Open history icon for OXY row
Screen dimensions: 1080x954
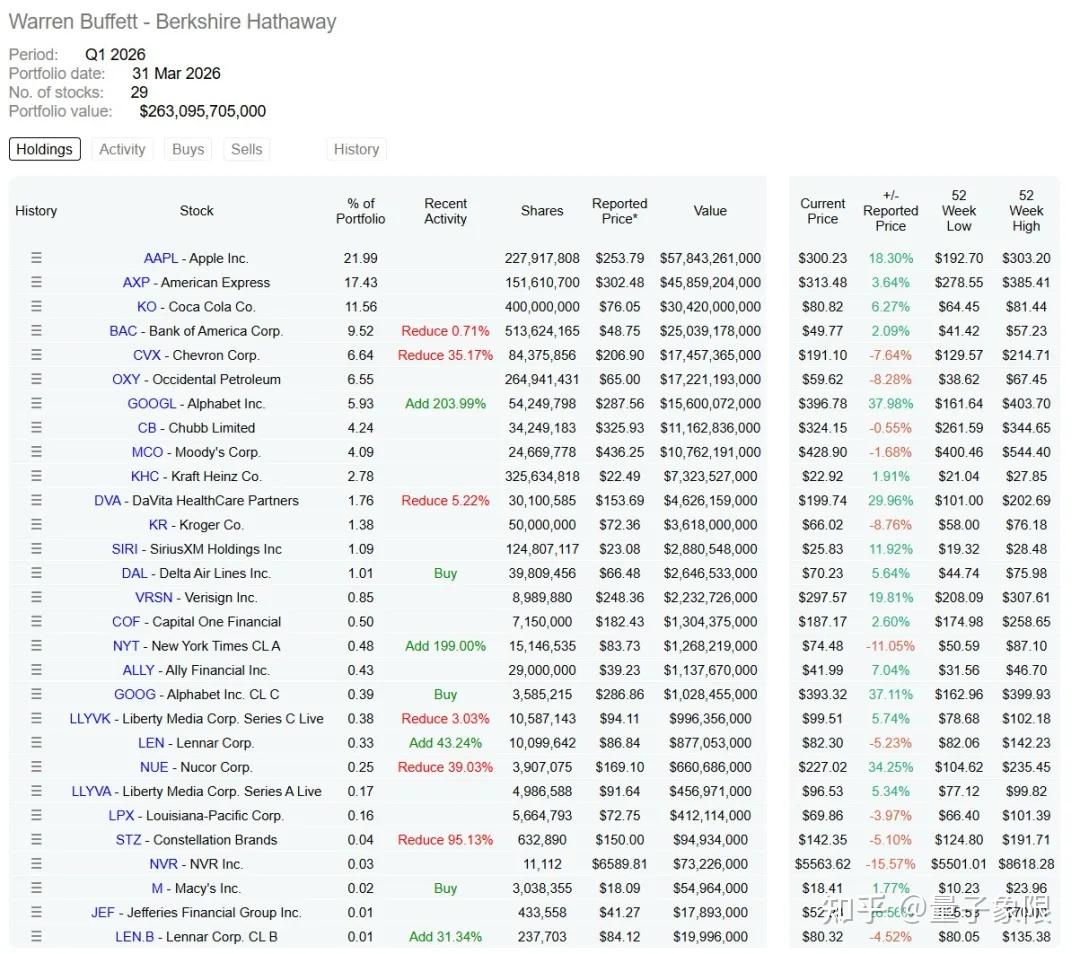pos(37,379)
